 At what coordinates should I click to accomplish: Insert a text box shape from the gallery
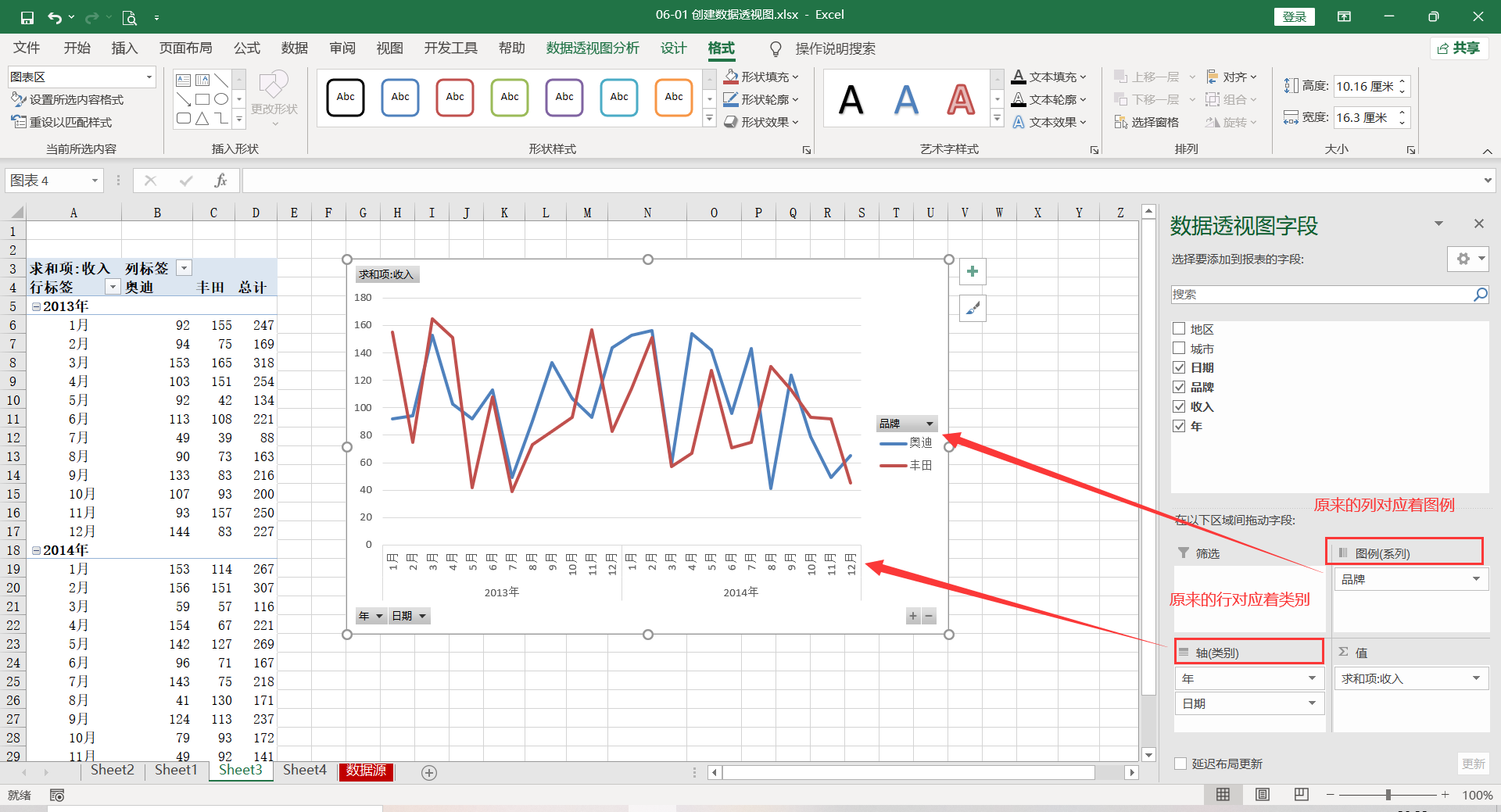(184, 80)
